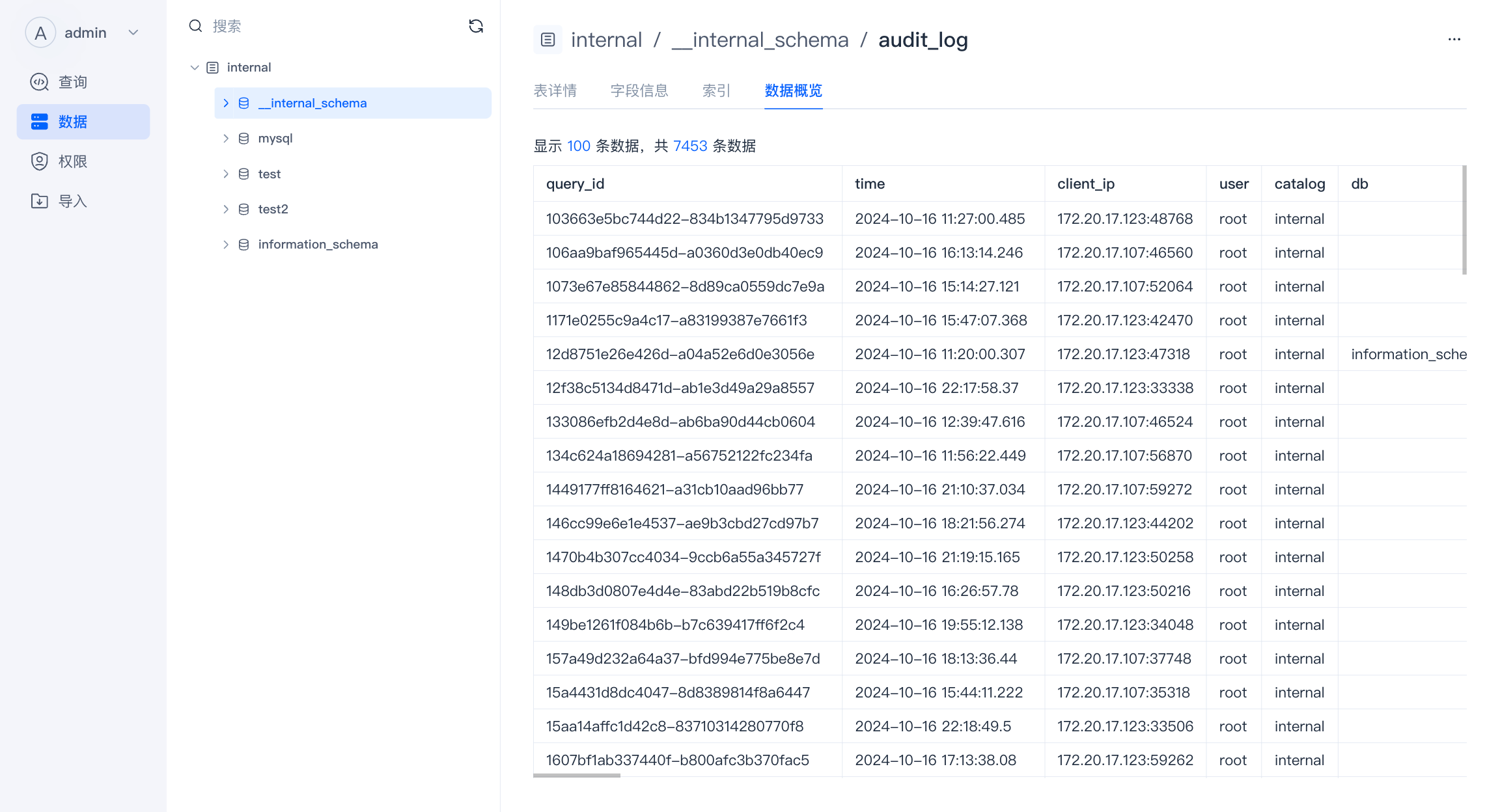Expand the information_schema database node

click(x=226, y=245)
